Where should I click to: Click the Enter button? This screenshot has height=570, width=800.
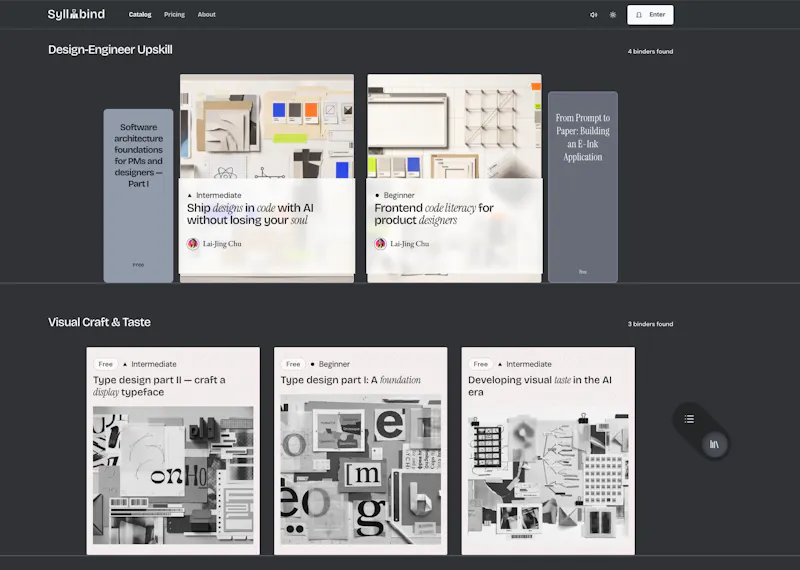coord(650,15)
